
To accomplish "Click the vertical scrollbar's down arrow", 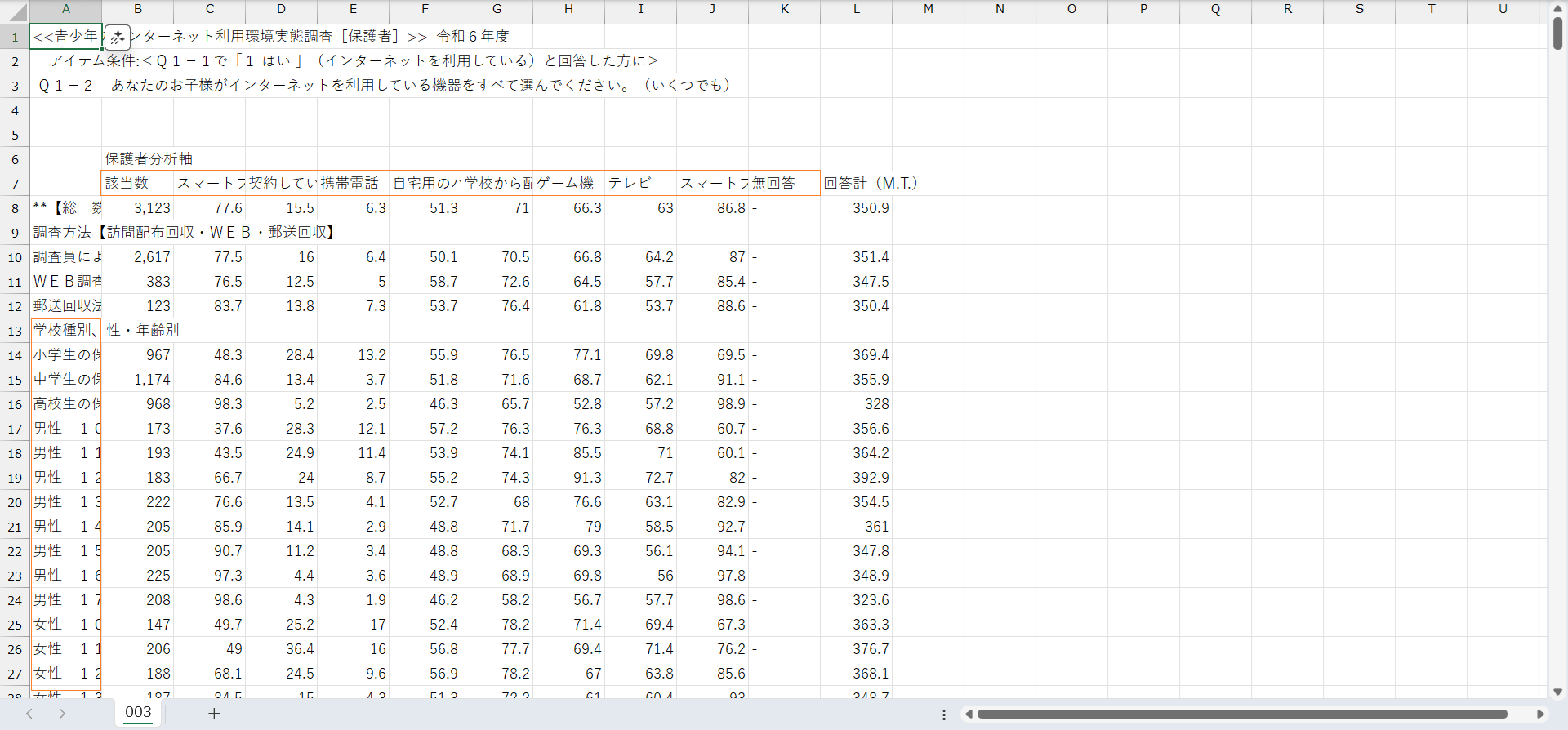I will click(x=1557, y=692).
